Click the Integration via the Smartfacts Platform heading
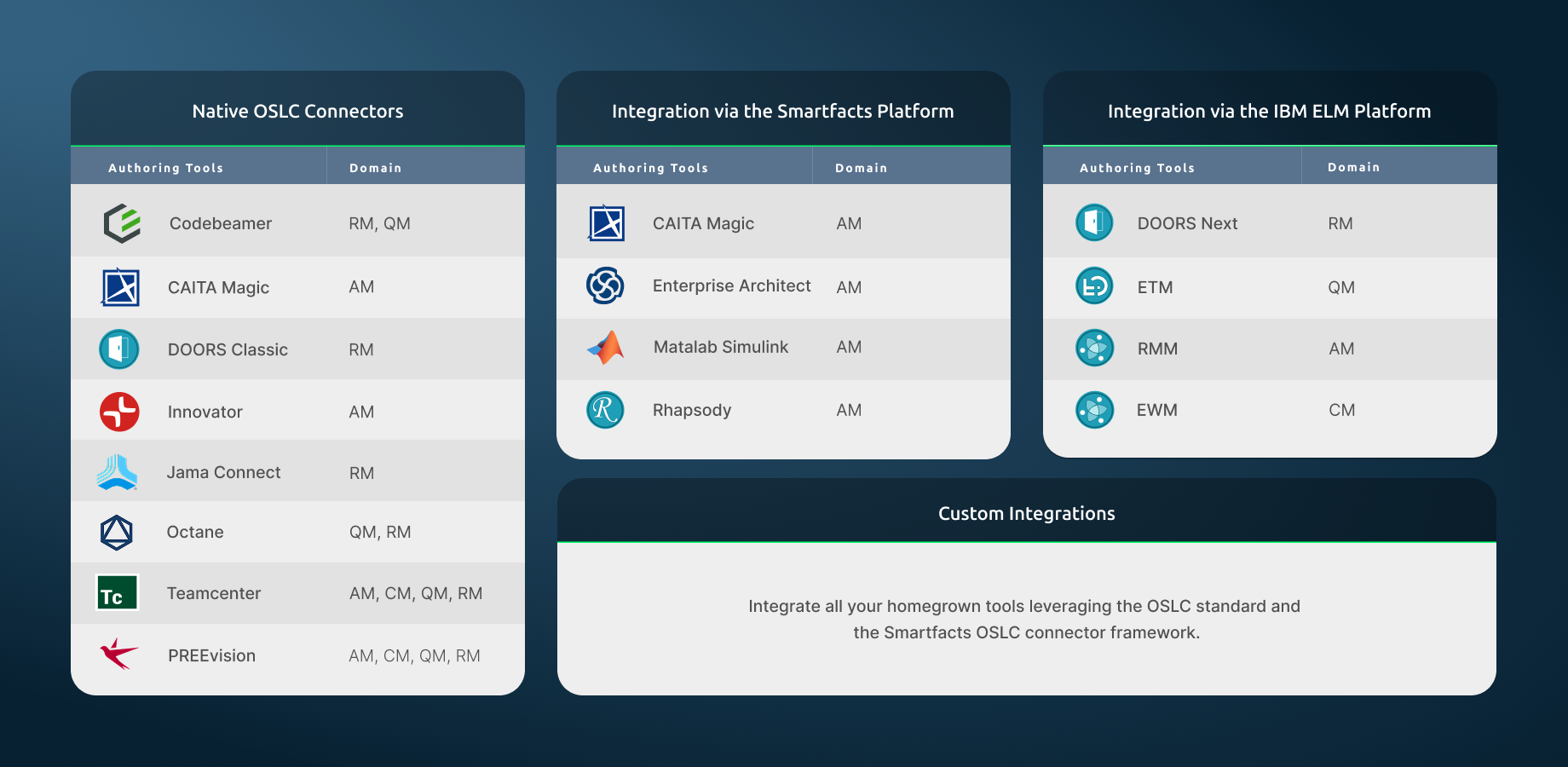Image resolution: width=1568 pixels, height=767 pixels. point(782,111)
